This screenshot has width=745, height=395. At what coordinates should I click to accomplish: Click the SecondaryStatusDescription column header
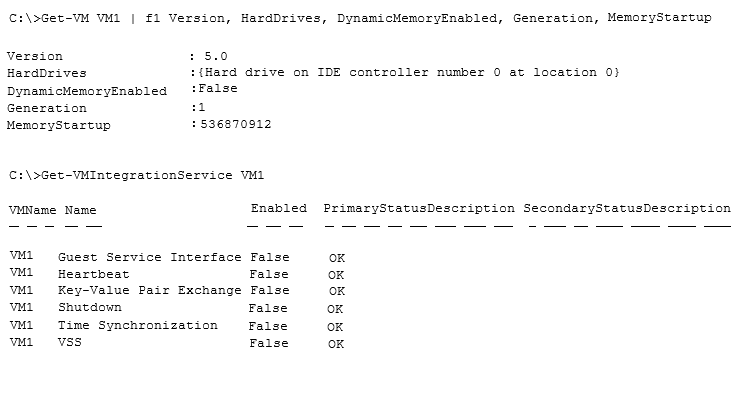pos(627,209)
